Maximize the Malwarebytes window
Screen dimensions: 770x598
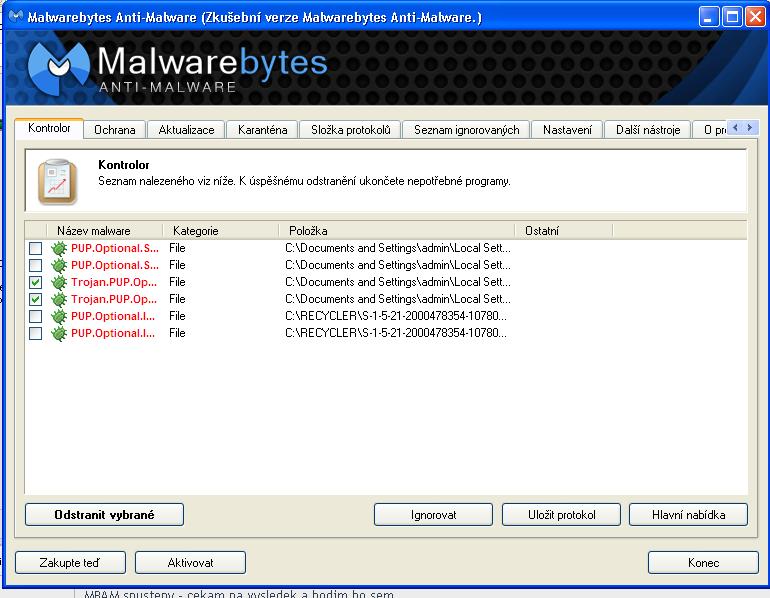point(732,17)
